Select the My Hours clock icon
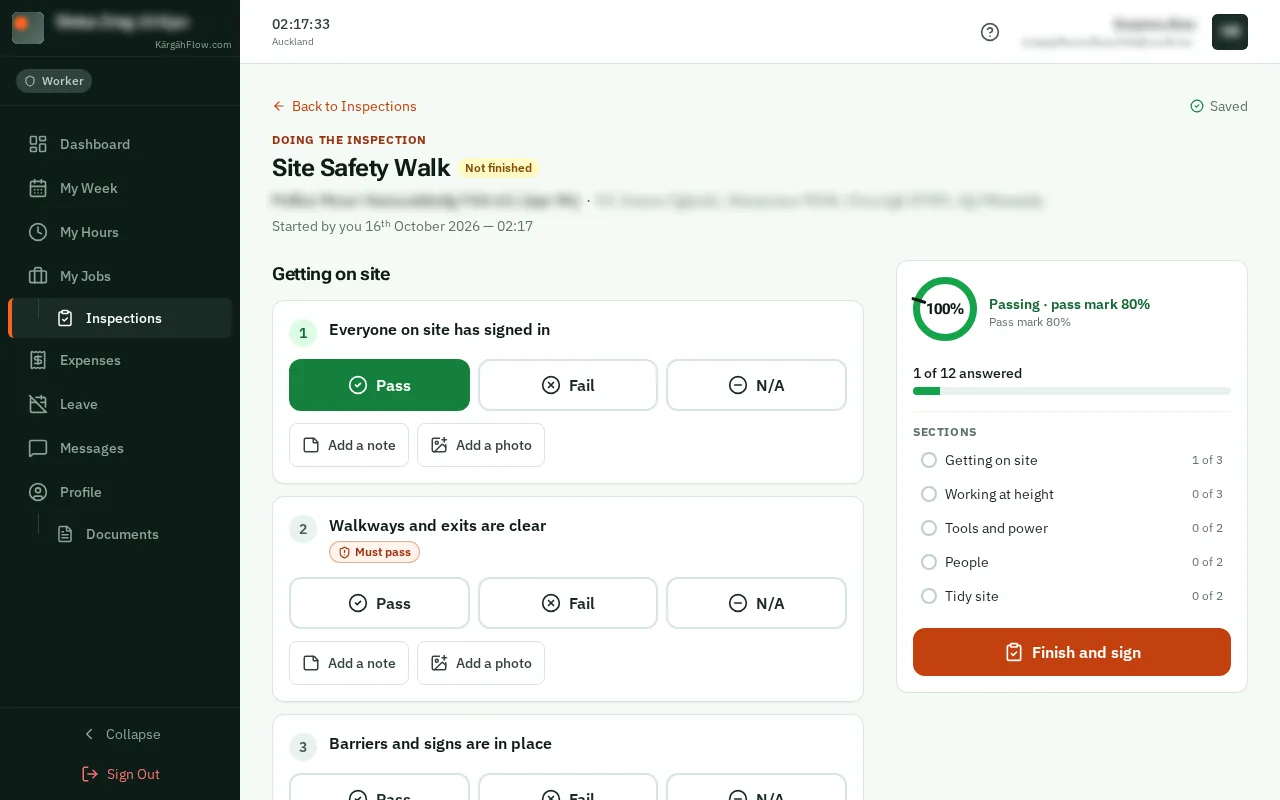 pyautogui.click(x=38, y=232)
